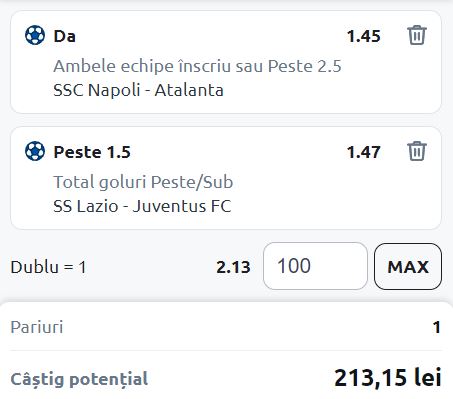Click the 1.47 odds value
This screenshot has width=453, height=399.
tap(363, 152)
